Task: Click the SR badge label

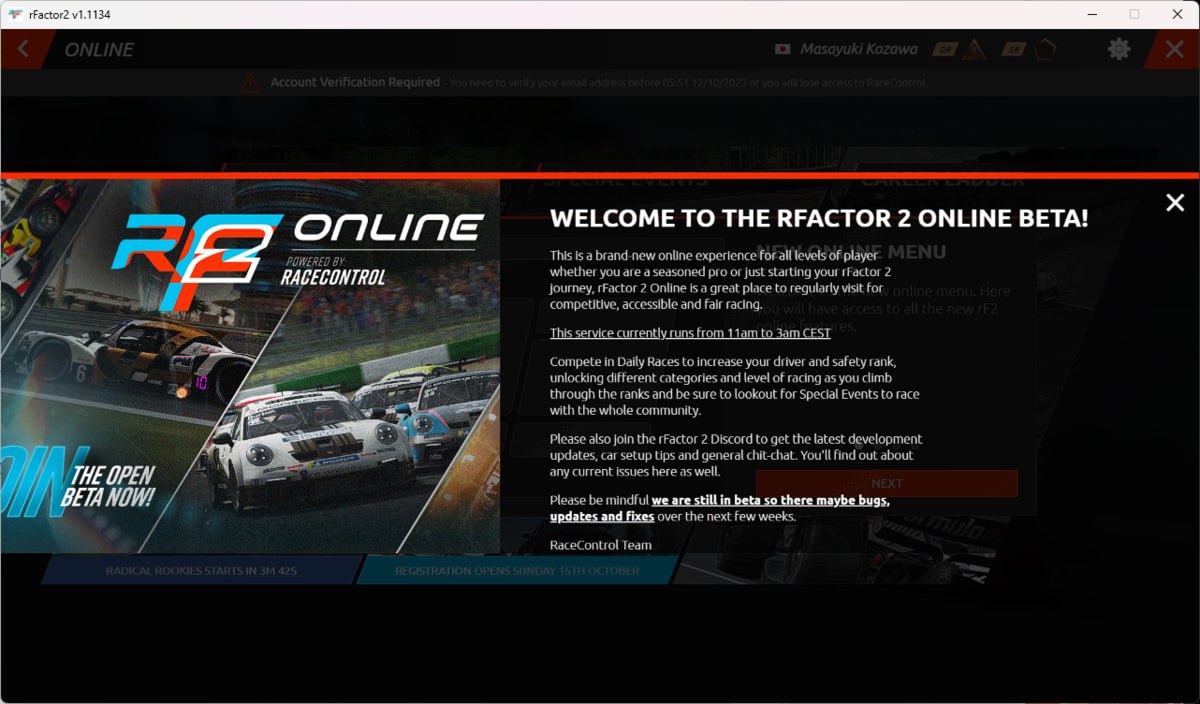Action: (1015, 49)
